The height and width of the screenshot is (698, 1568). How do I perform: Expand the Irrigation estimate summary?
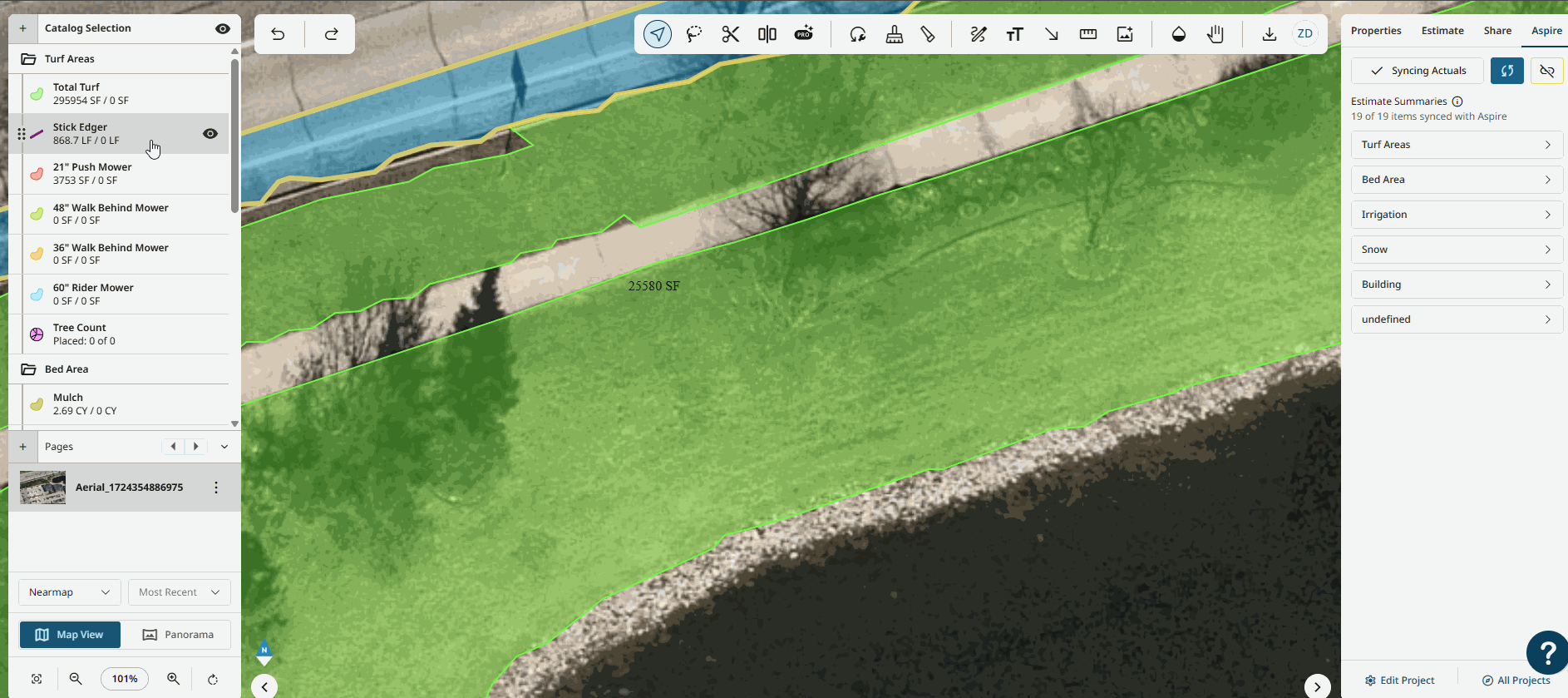pyautogui.click(x=1457, y=215)
